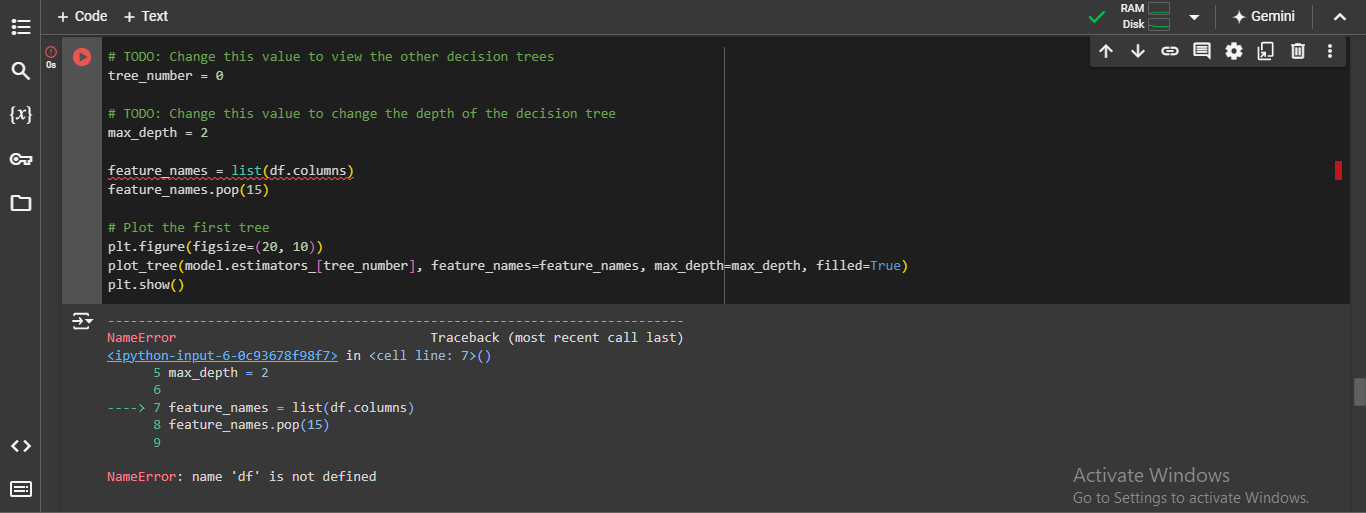This screenshot has height=513, width=1366.
Task: Click the red error marker in editor gutter
Action: pos(1338,170)
